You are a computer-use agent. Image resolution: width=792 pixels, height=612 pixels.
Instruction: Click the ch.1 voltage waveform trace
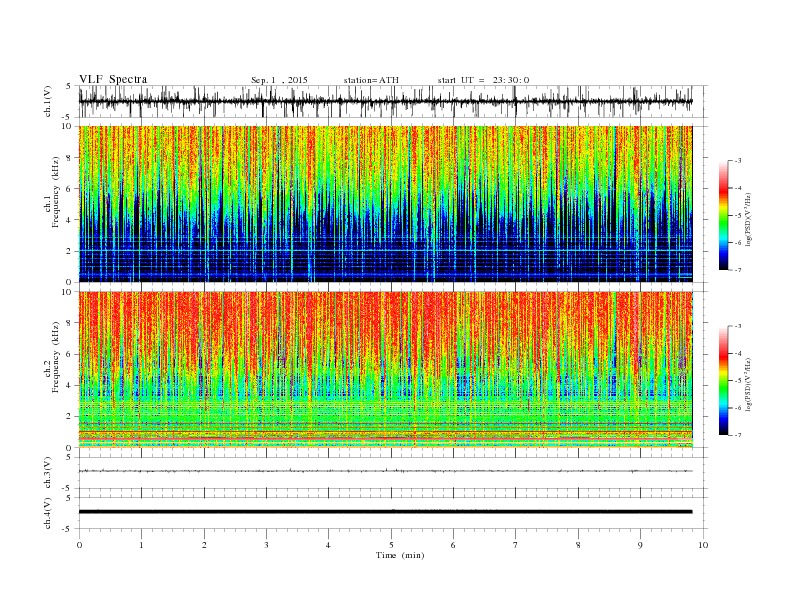[385, 101]
